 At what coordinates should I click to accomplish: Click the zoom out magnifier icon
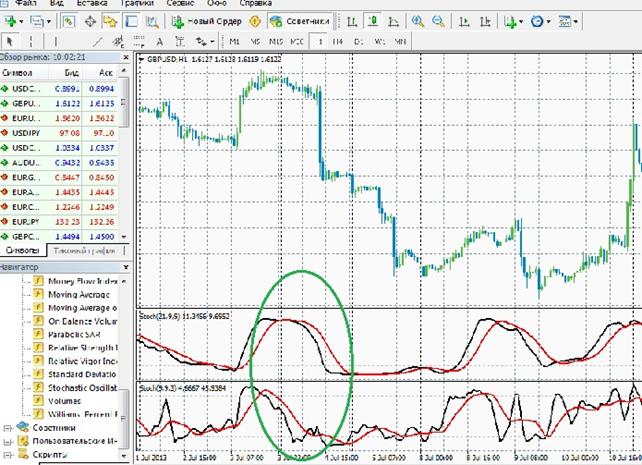coord(439,21)
